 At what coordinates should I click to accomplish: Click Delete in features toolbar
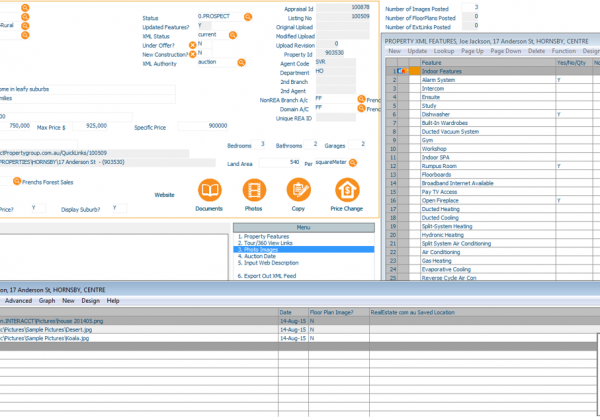click(x=536, y=51)
